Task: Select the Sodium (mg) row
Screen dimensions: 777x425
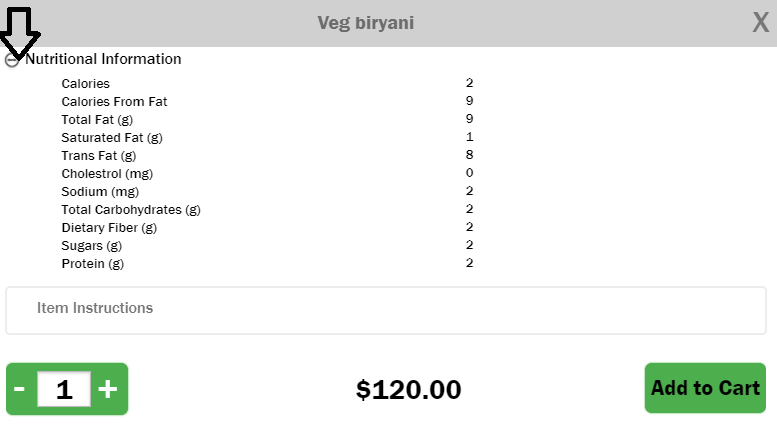Action: pyautogui.click(x=100, y=192)
